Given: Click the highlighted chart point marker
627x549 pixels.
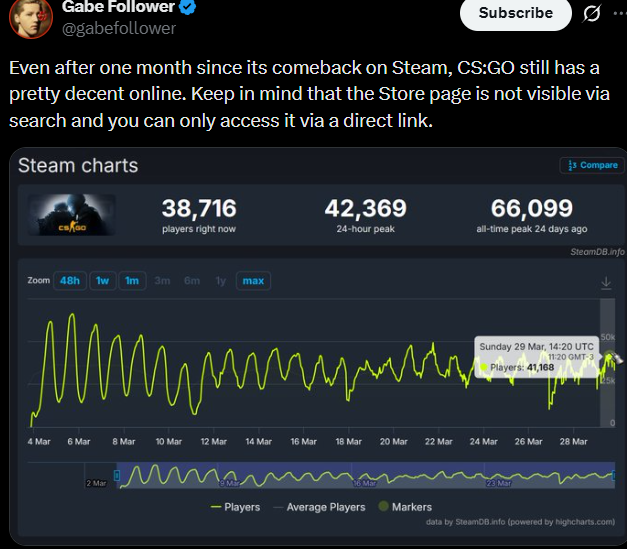Looking at the screenshot, I should click(609, 355).
